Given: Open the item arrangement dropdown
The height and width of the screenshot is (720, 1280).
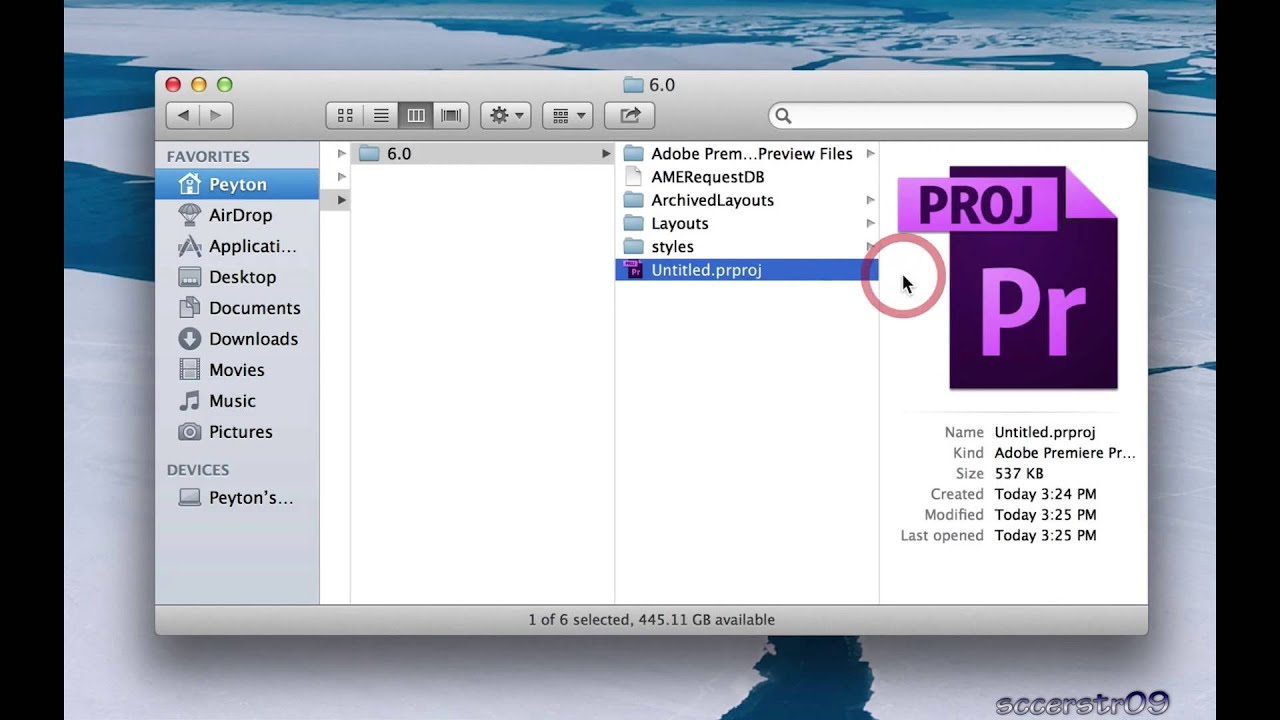Looking at the screenshot, I should (x=568, y=116).
